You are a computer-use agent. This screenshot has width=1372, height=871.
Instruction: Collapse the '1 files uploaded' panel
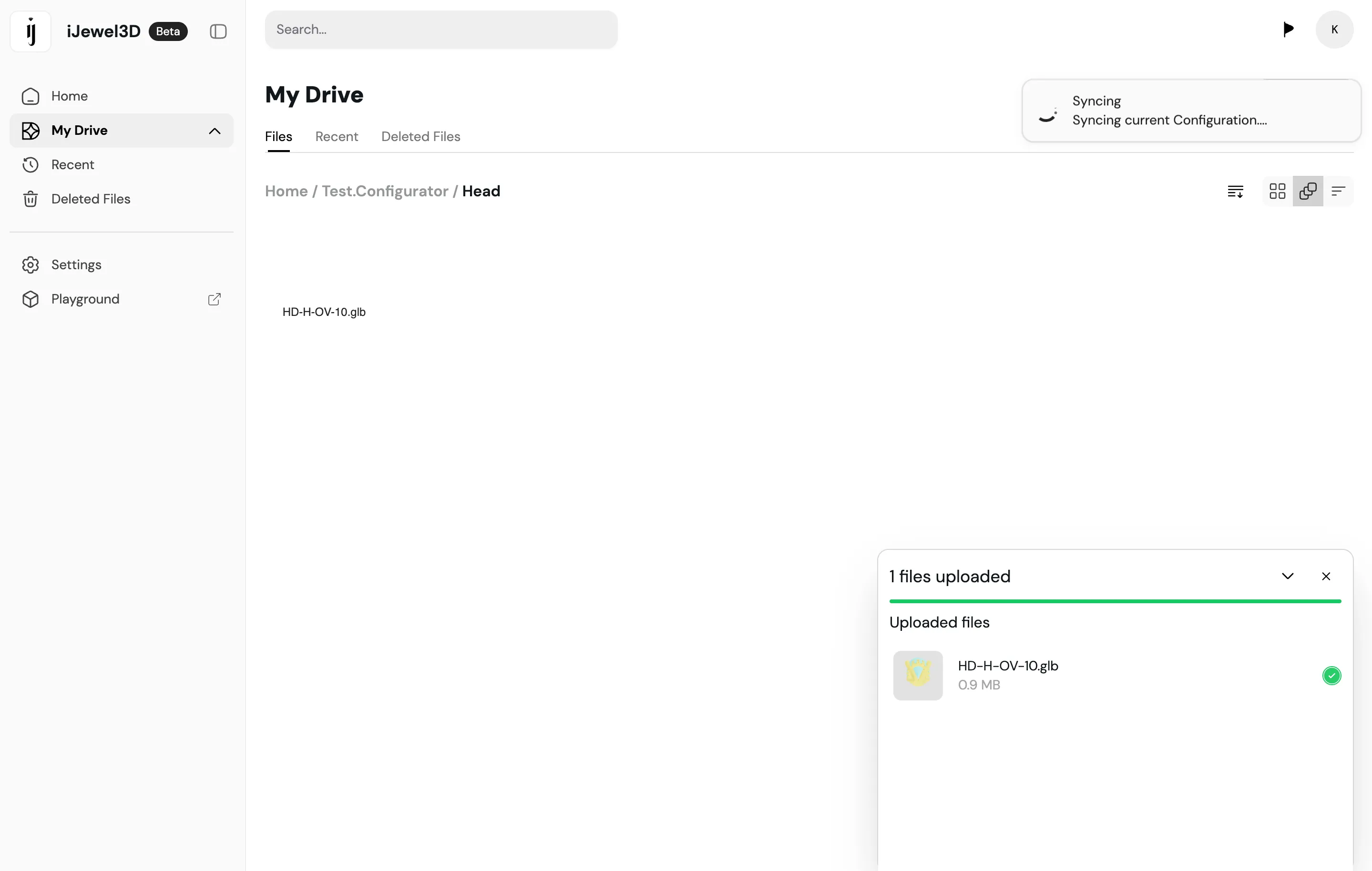(x=1288, y=576)
